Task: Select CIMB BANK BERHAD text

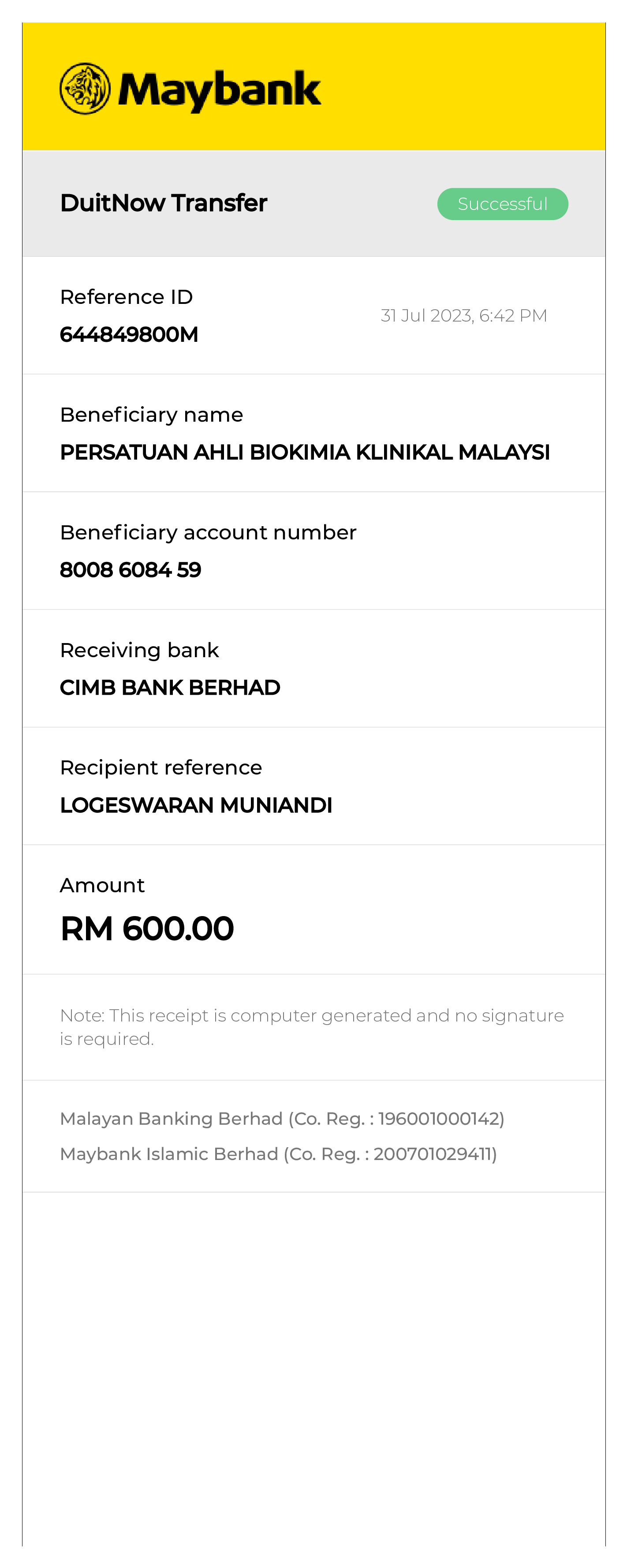Action: coord(170,687)
